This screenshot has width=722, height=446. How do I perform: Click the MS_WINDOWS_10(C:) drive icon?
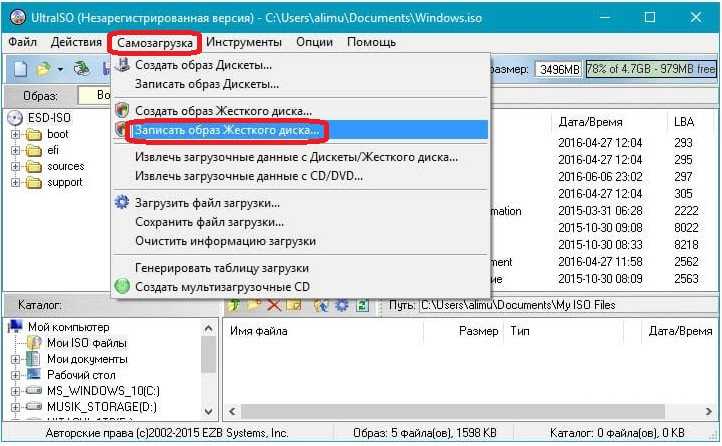tap(34, 390)
